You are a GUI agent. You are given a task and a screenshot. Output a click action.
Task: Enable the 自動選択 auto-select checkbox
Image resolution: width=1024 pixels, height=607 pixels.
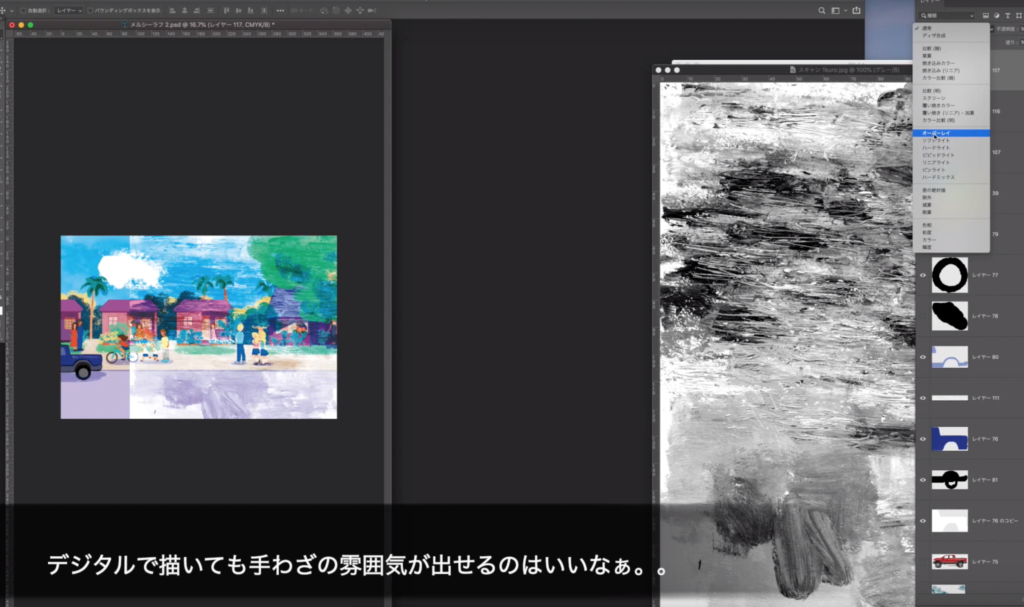click(x=23, y=10)
